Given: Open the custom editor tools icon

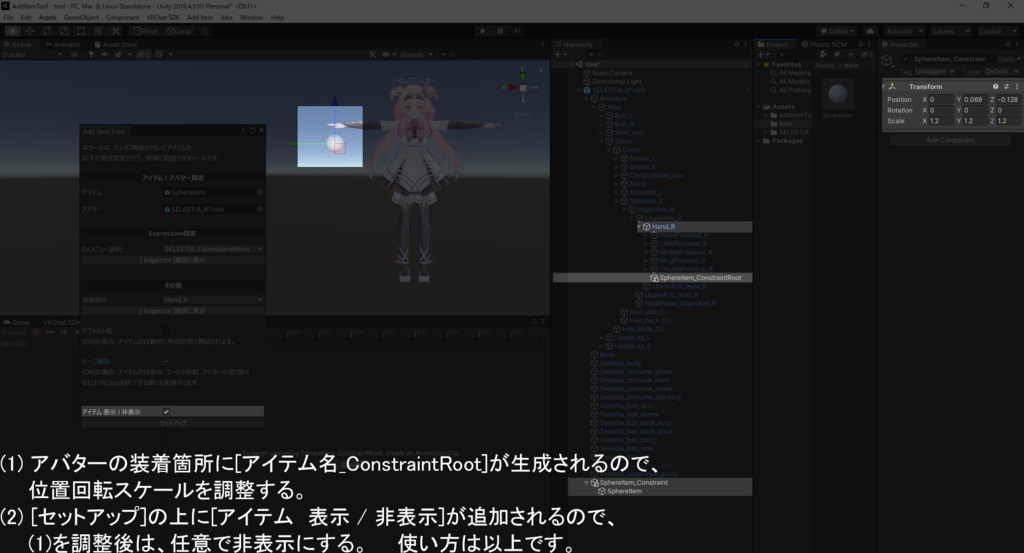Looking at the screenshot, I should pyautogui.click(x=116, y=31).
